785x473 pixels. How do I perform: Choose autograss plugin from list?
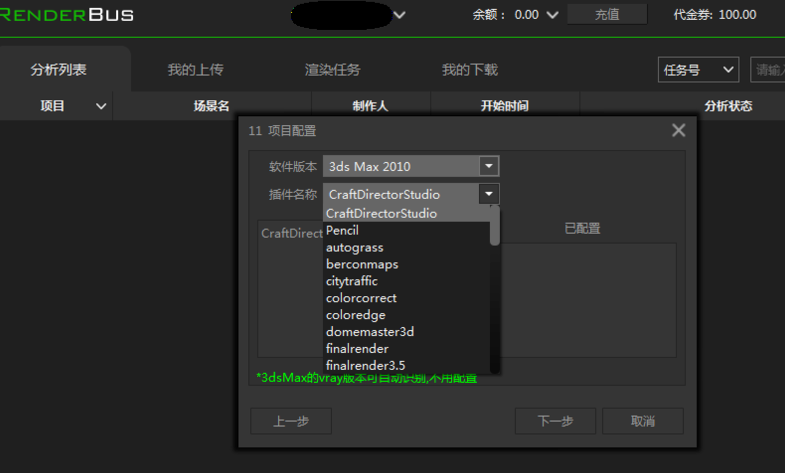pyautogui.click(x=407, y=248)
